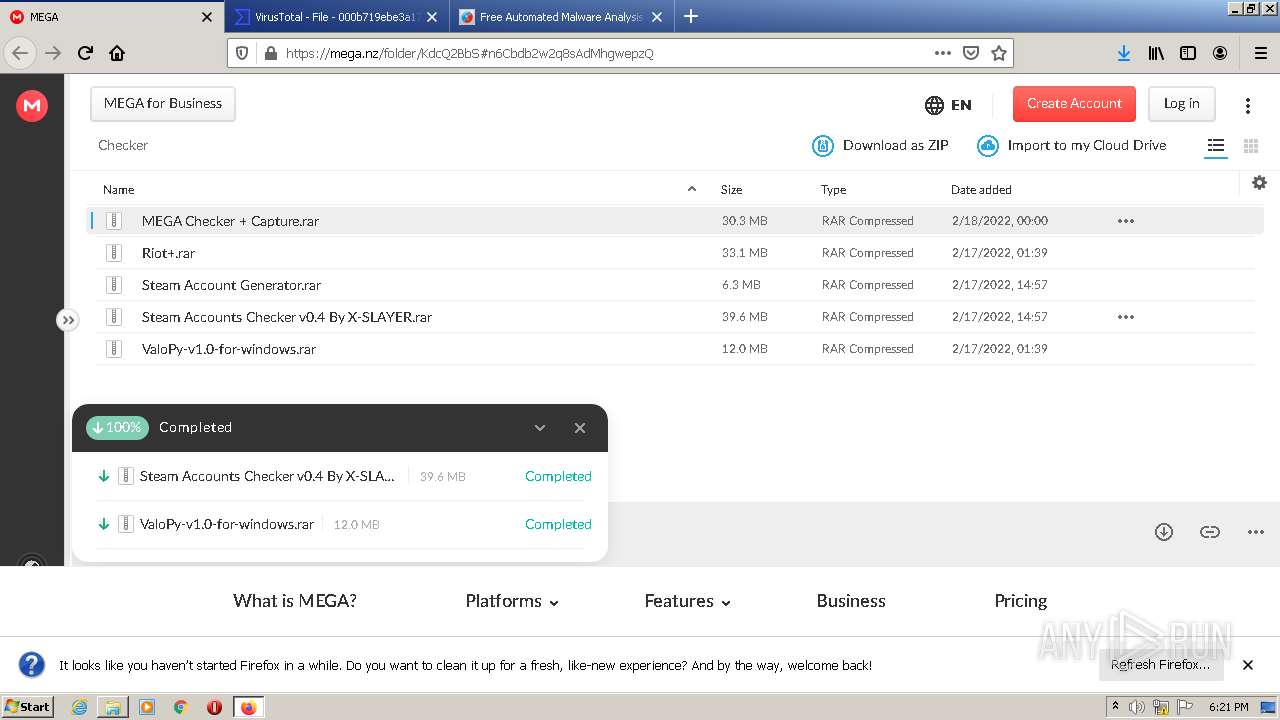
Task: Open the Platforms dropdown menu
Action: pos(512,601)
